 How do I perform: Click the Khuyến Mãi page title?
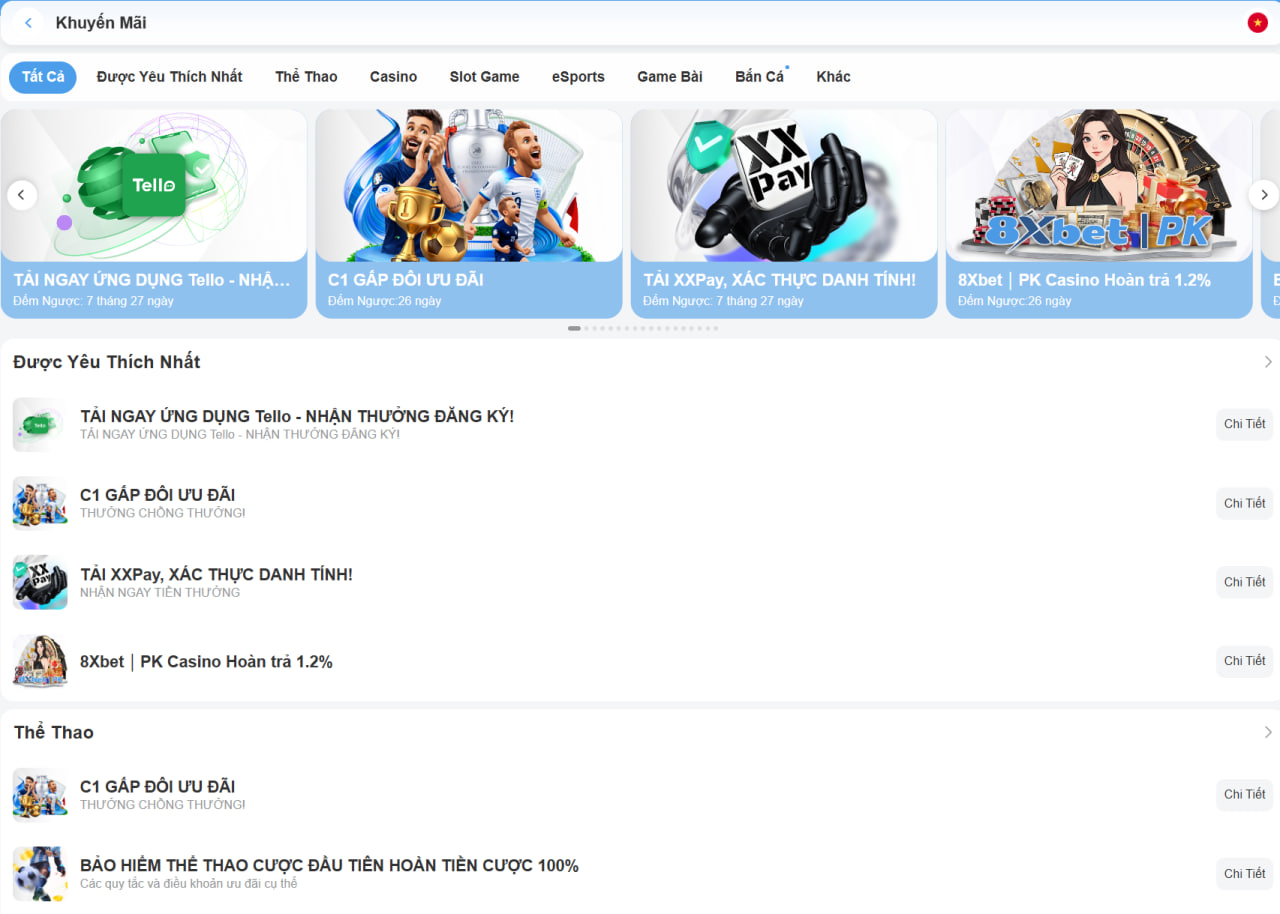pos(101,23)
